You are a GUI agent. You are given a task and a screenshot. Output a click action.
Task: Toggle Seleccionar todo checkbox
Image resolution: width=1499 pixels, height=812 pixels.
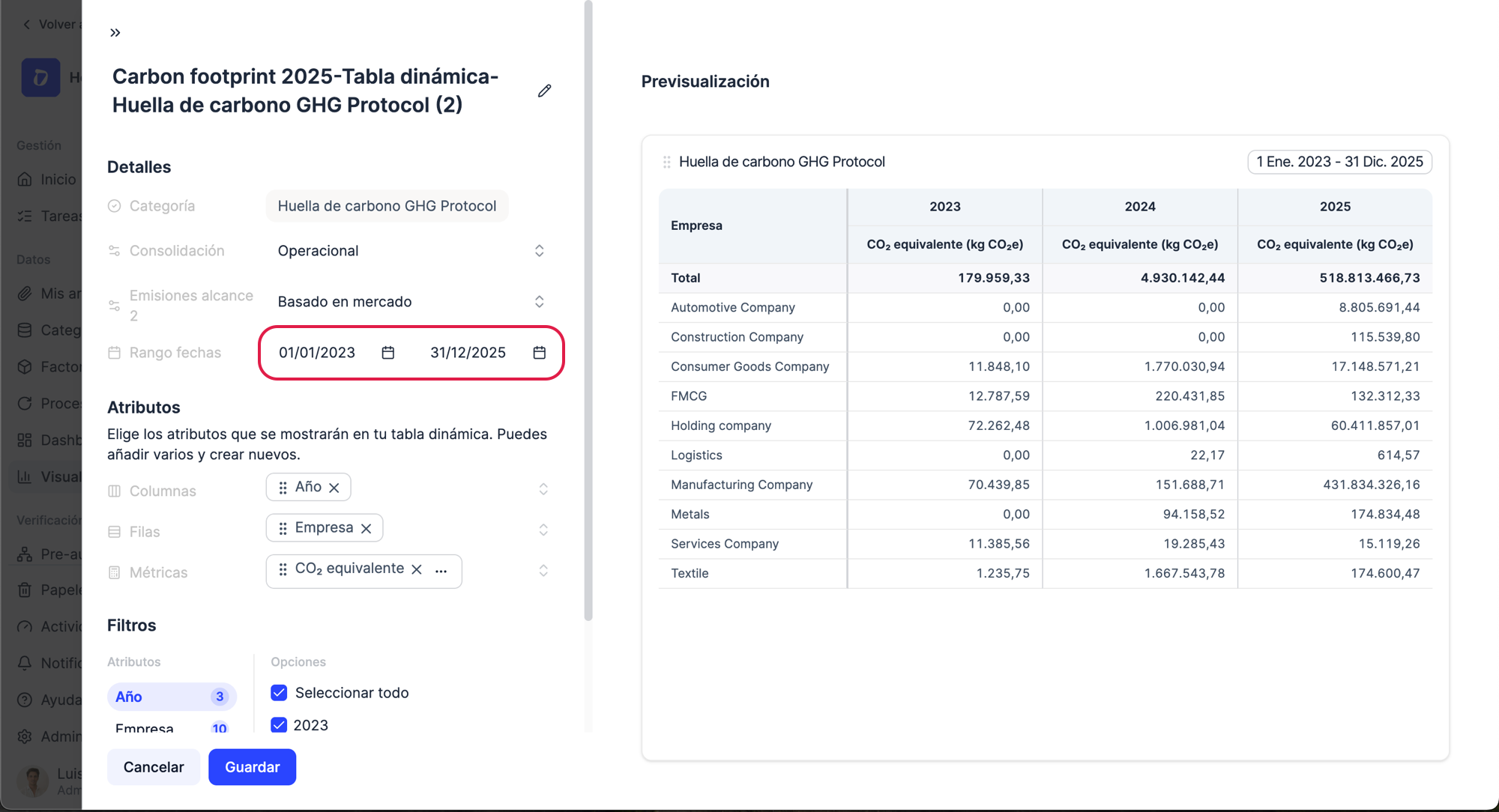(x=279, y=692)
